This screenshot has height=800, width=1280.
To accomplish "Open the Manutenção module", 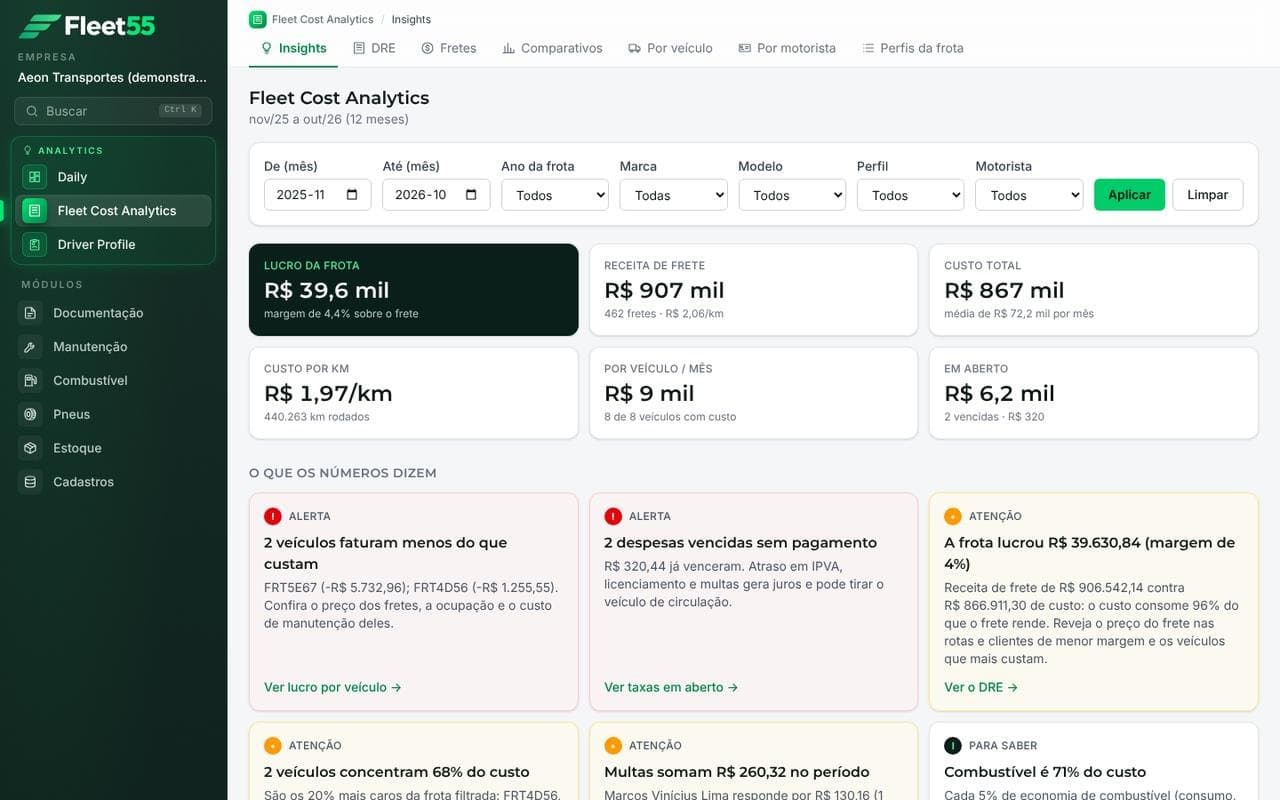I will pos(113,347).
